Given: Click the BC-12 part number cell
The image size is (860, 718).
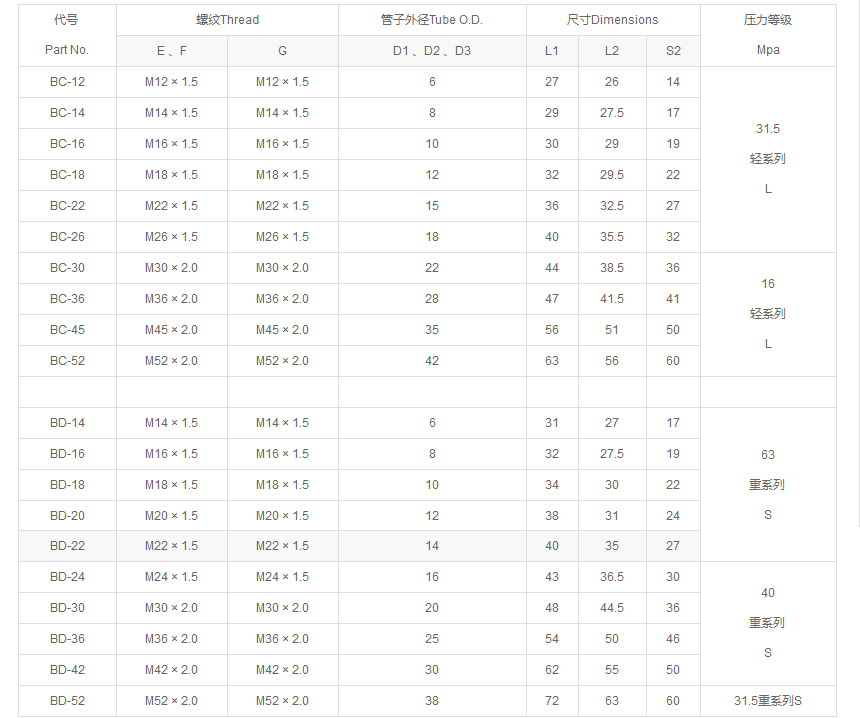Looking at the screenshot, I should 67,82.
